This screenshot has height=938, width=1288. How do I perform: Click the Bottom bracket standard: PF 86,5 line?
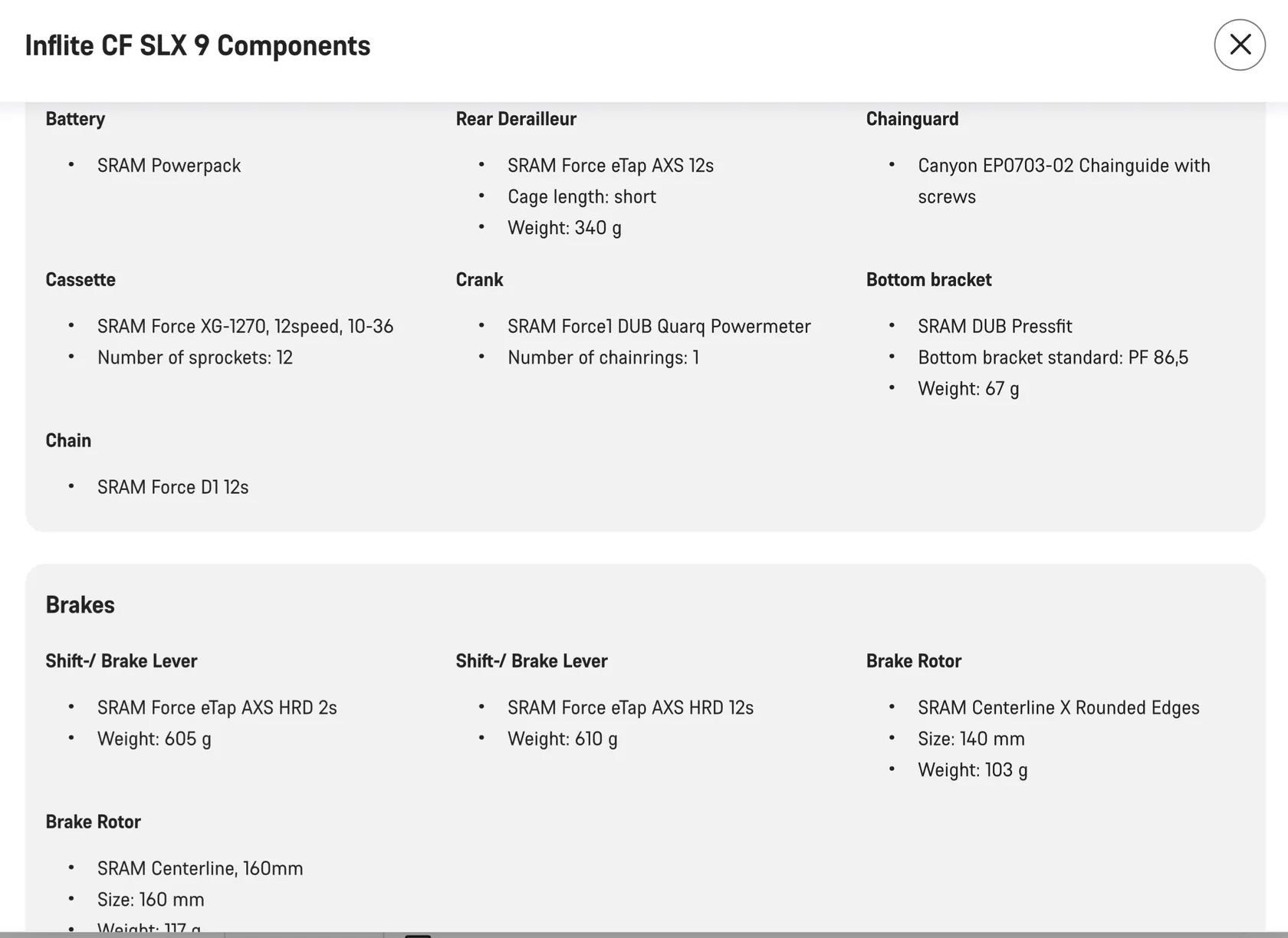[x=1053, y=357]
